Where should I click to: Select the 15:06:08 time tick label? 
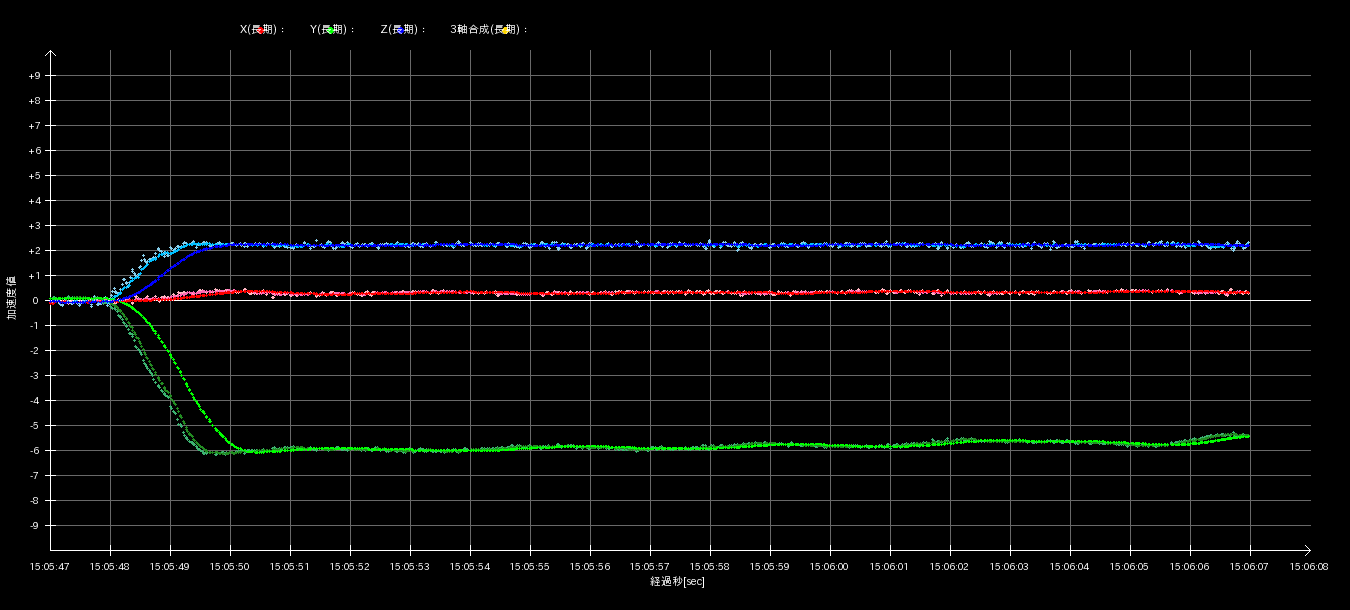coord(1309,566)
